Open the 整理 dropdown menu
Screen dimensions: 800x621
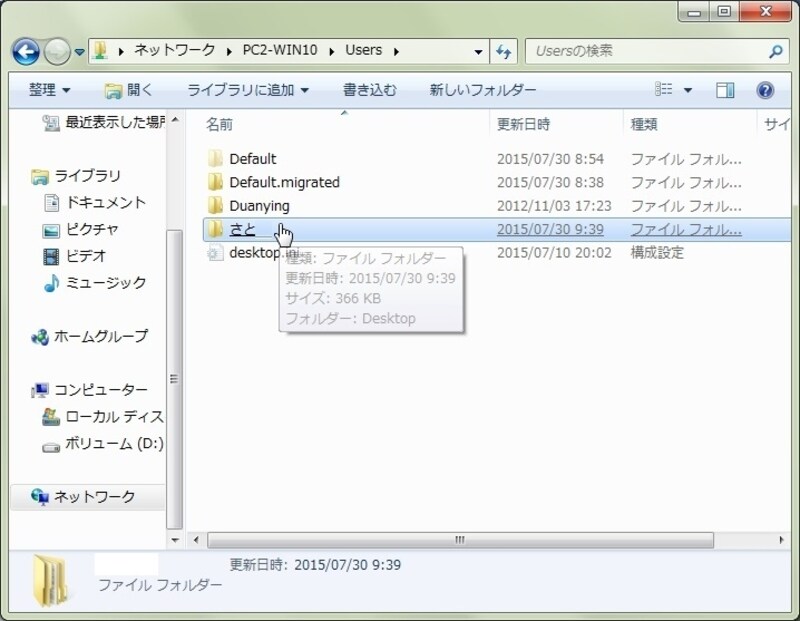pyautogui.click(x=49, y=90)
